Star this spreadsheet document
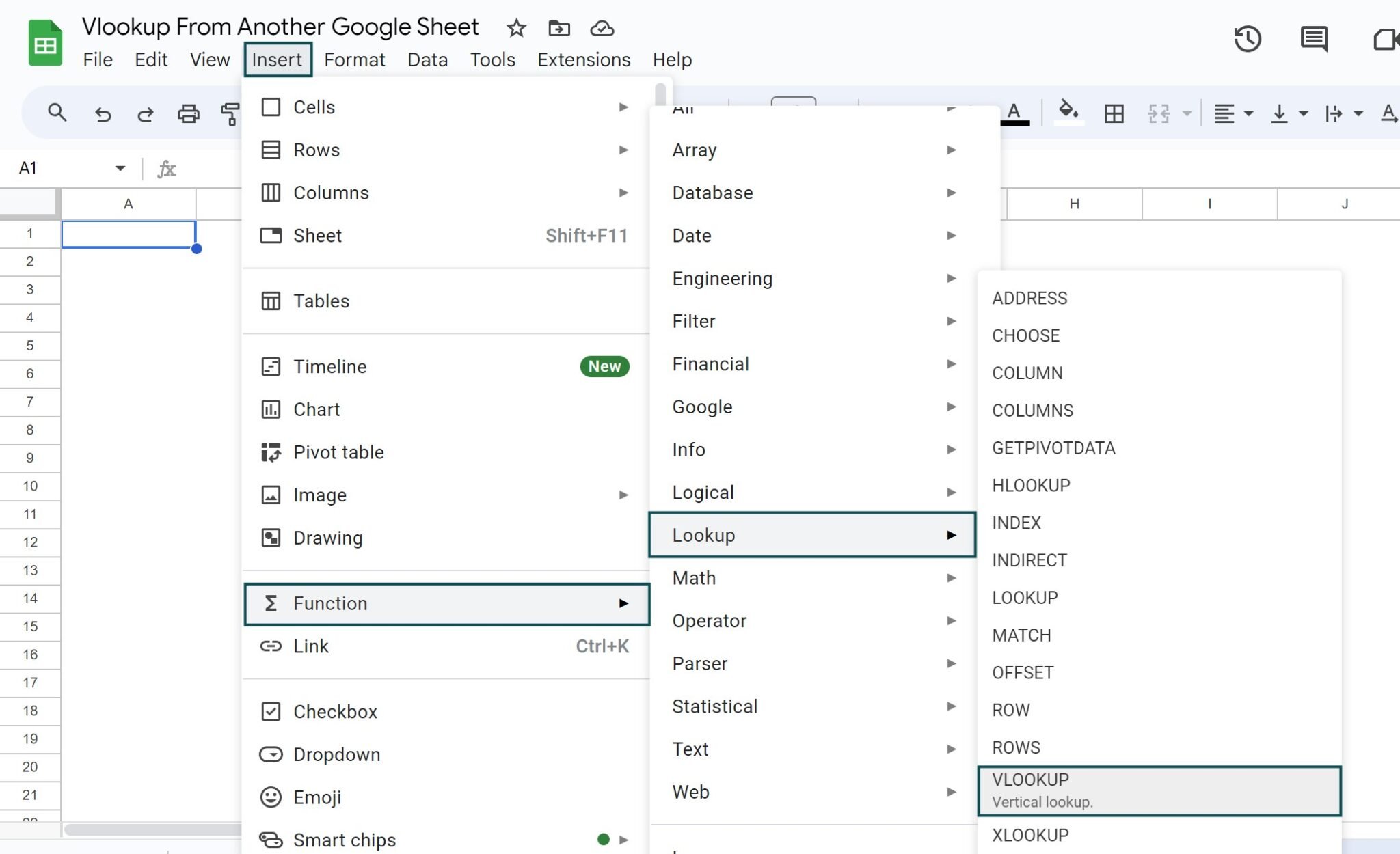The width and height of the screenshot is (1400, 854). coord(516,28)
